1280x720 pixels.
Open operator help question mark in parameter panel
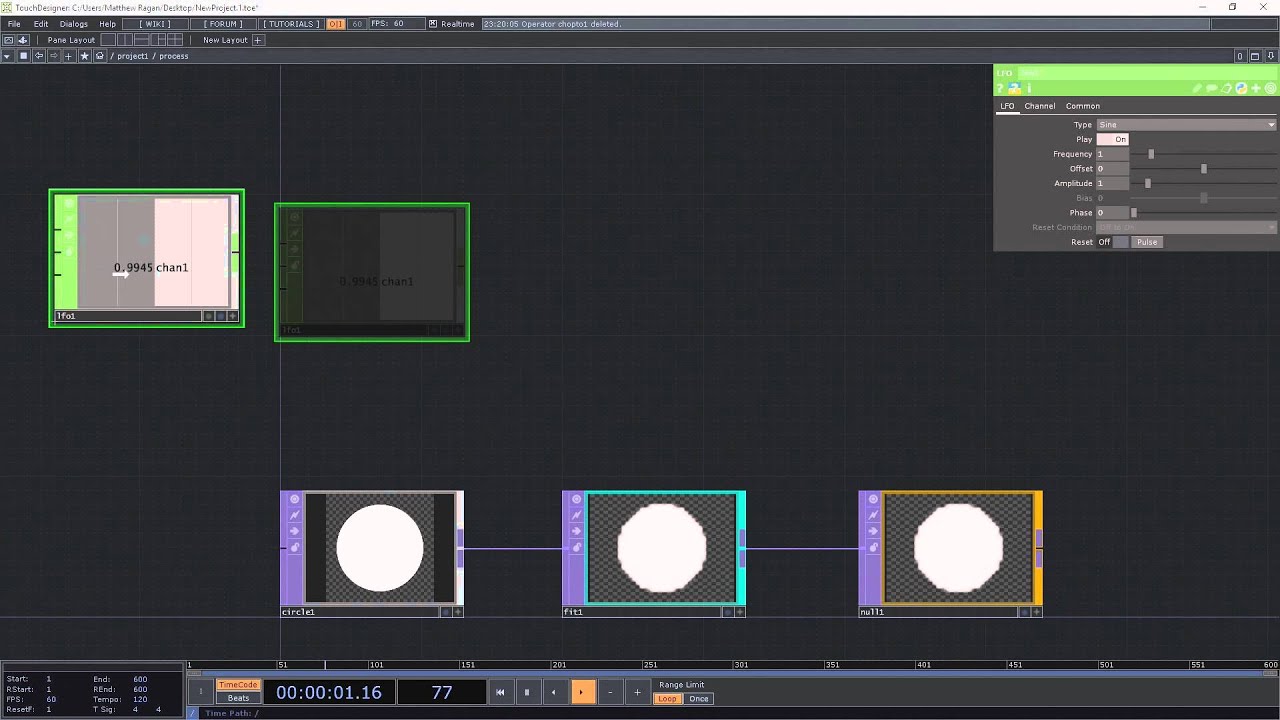1000,88
